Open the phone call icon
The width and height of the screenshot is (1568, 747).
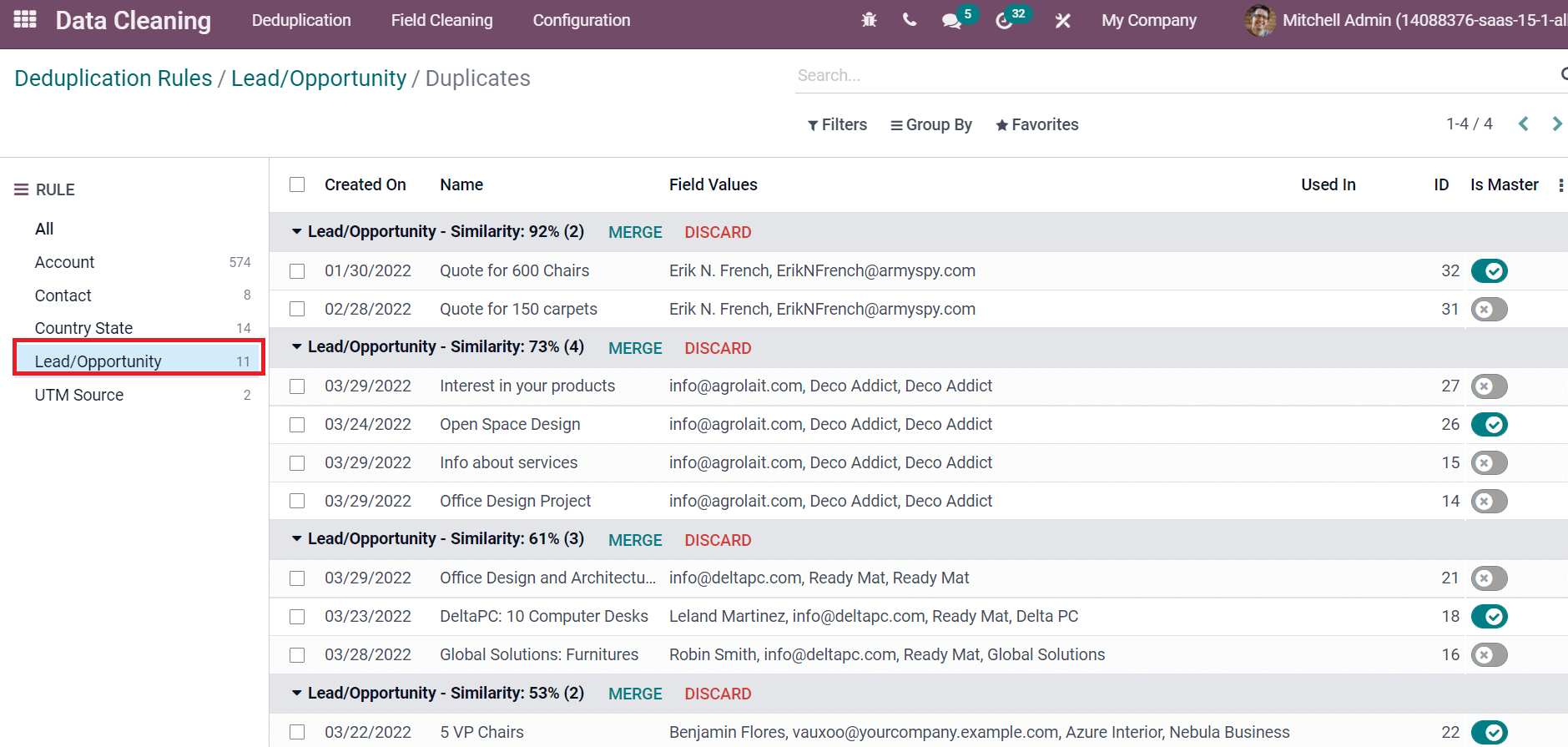tap(910, 20)
